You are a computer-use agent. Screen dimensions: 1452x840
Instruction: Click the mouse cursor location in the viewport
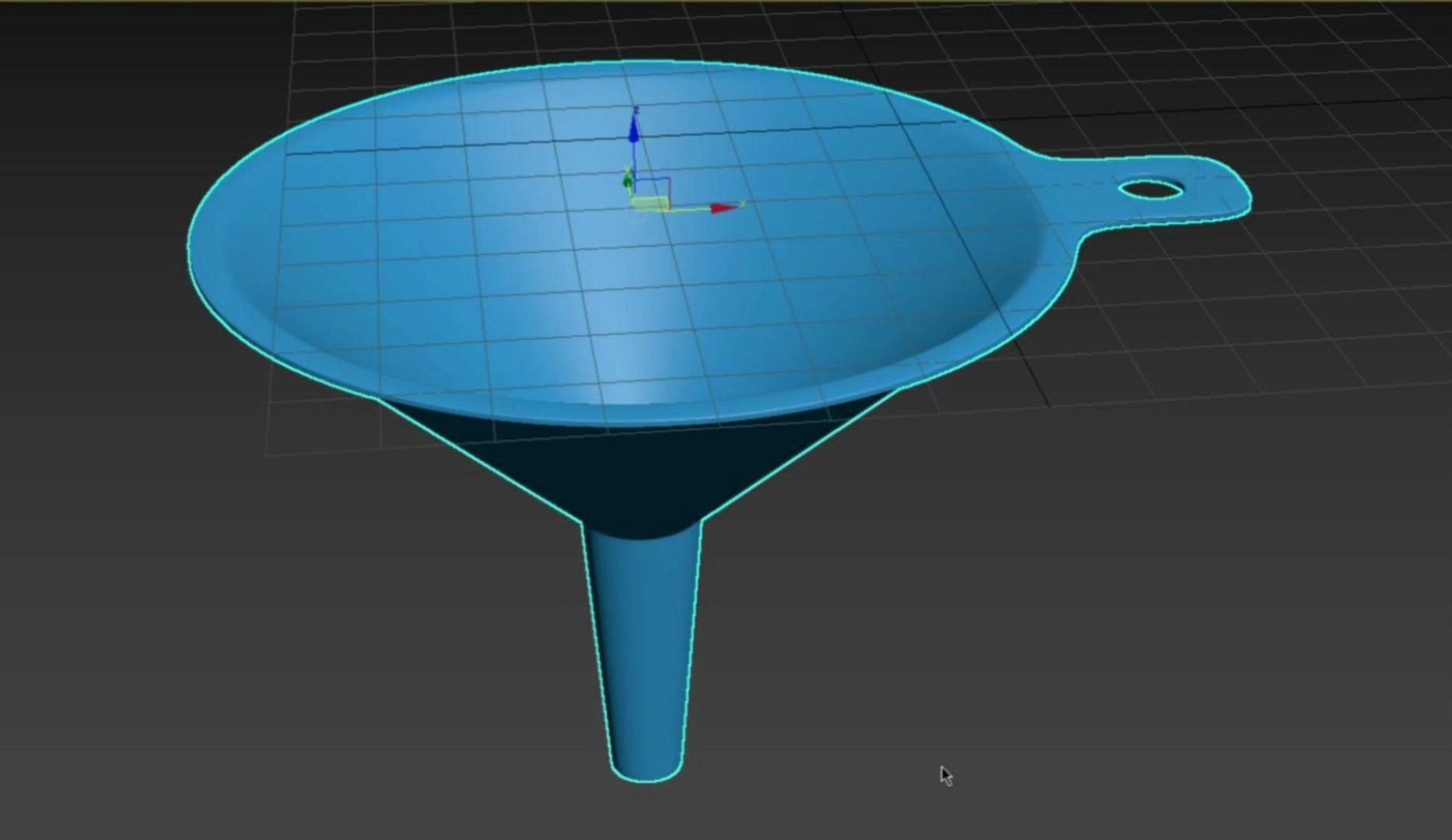pyautogui.click(x=944, y=774)
